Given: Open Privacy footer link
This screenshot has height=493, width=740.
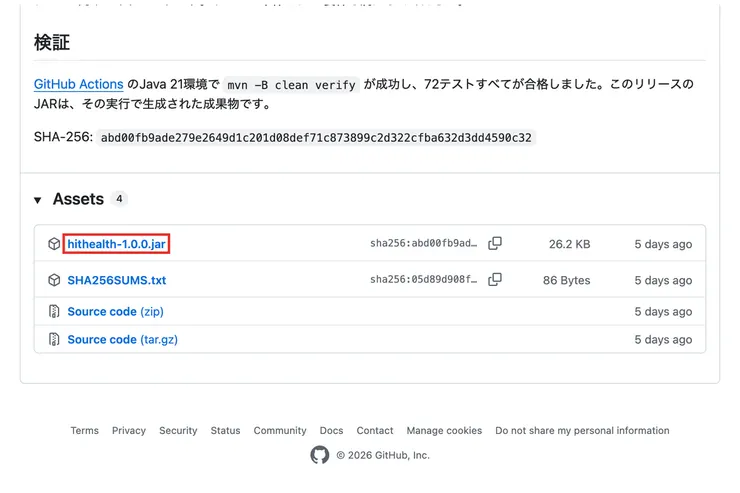Looking at the screenshot, I should [x=129, y=430].
